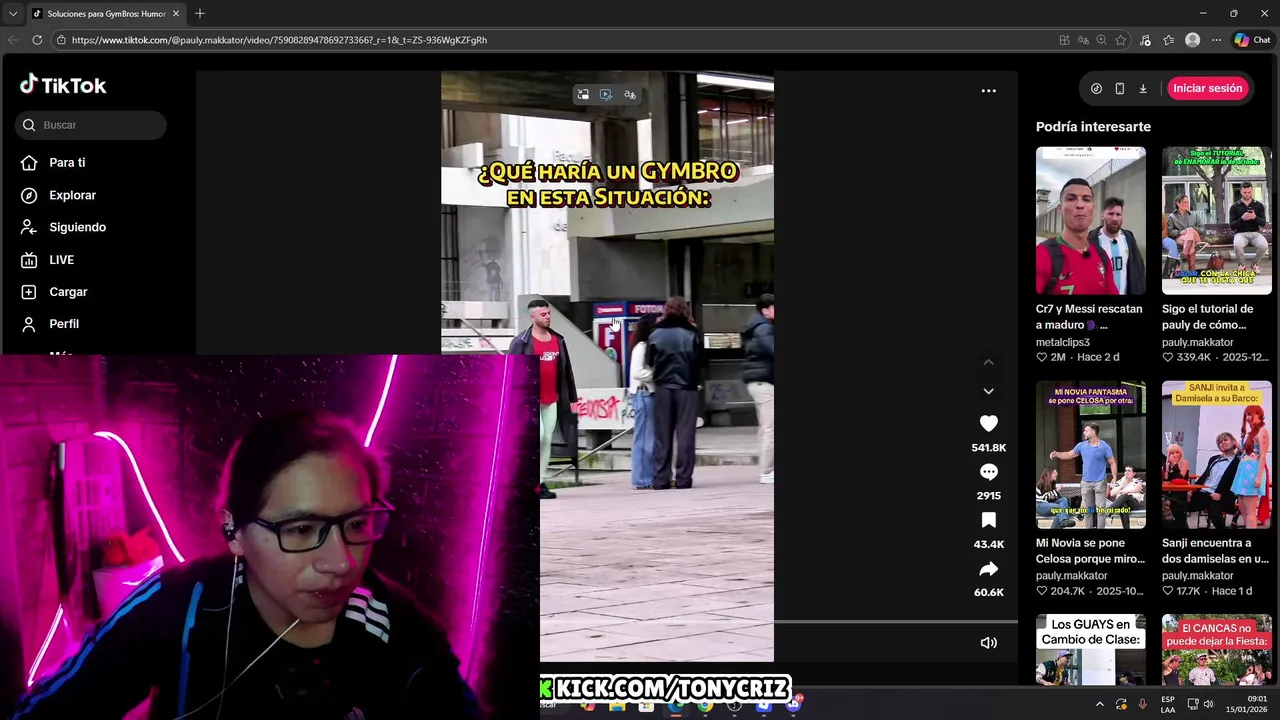Click the download app icon
This screenshot has height=720, width=1280.
(x=1143, y=88)
